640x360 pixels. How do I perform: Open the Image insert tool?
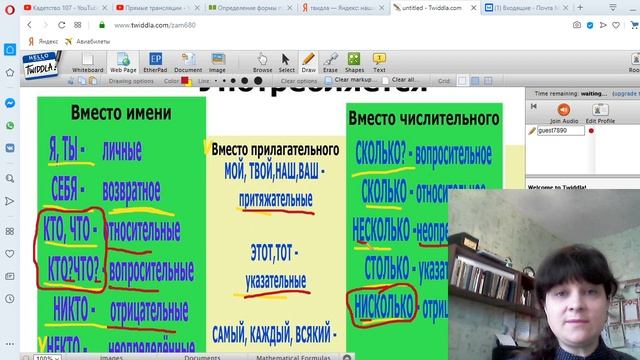coord(218,62)
